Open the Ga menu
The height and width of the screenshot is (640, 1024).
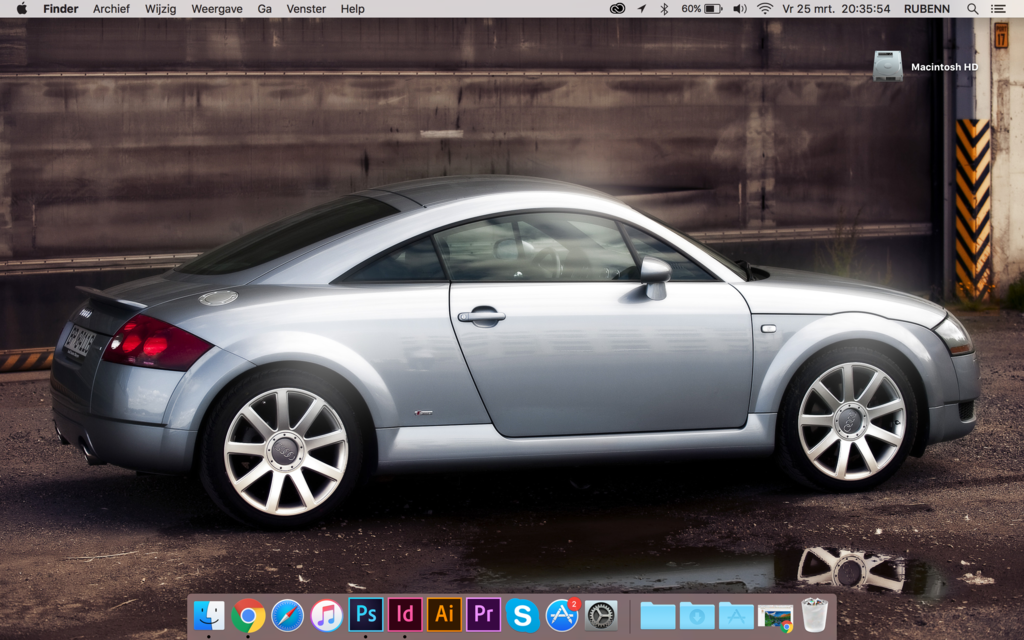click(264, 8)
